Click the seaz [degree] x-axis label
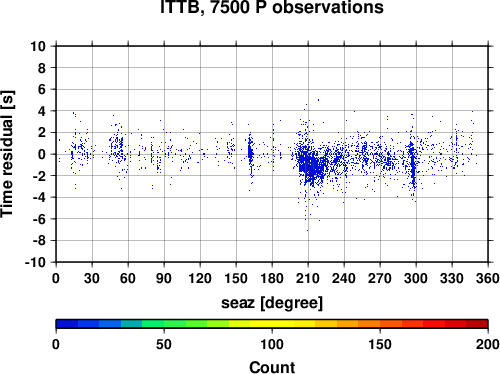The width and height of the screenshot is (500, 374). pyautogui.click(x=272, y=303)
